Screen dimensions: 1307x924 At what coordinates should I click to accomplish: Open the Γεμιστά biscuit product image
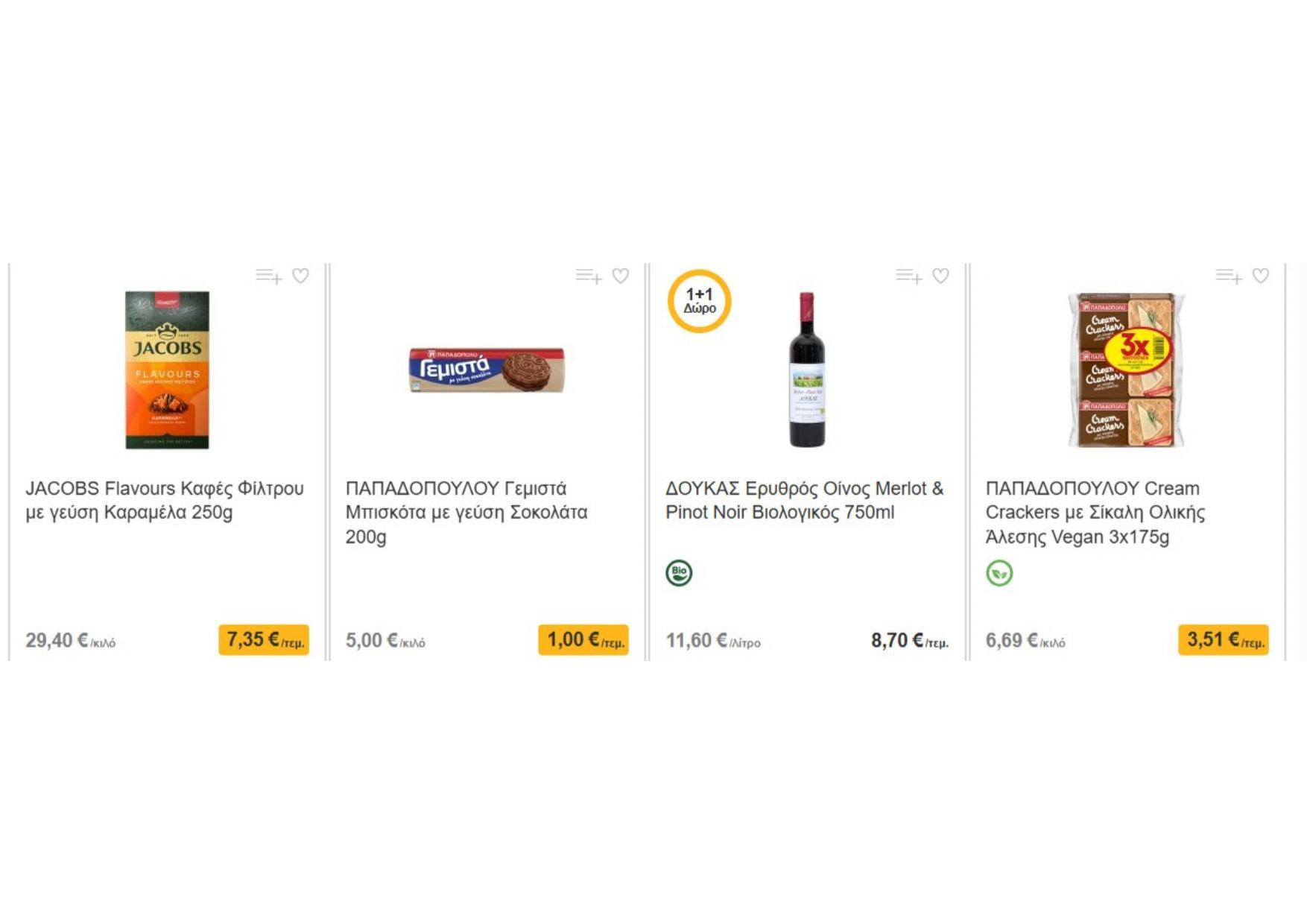[487, 370]
